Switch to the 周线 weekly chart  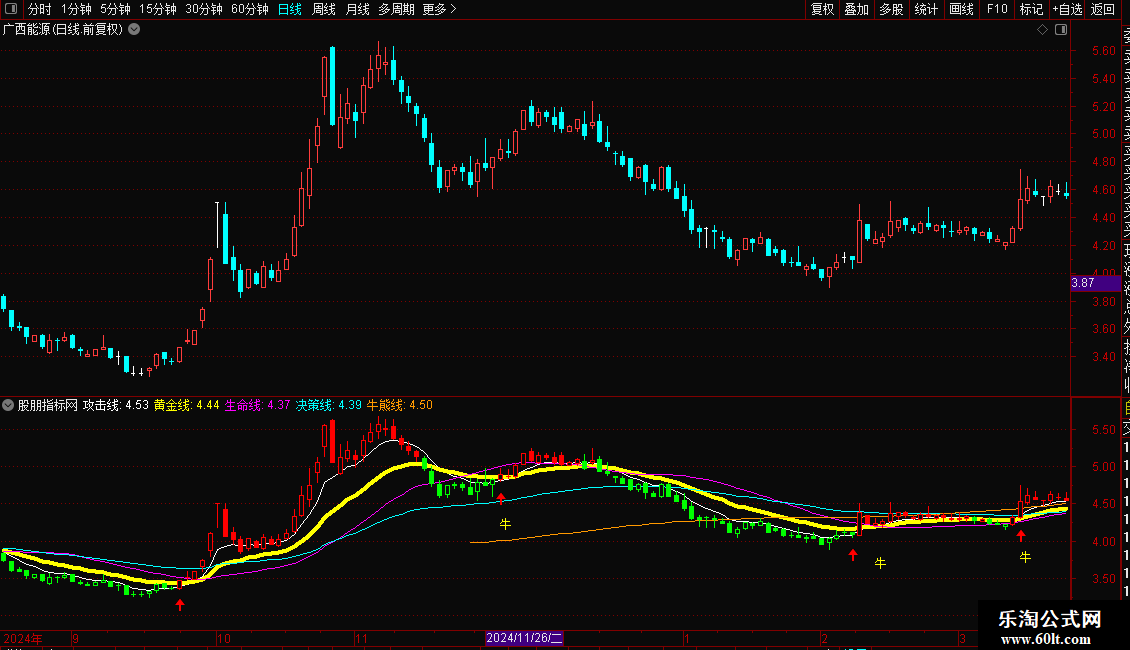[324, 9]
